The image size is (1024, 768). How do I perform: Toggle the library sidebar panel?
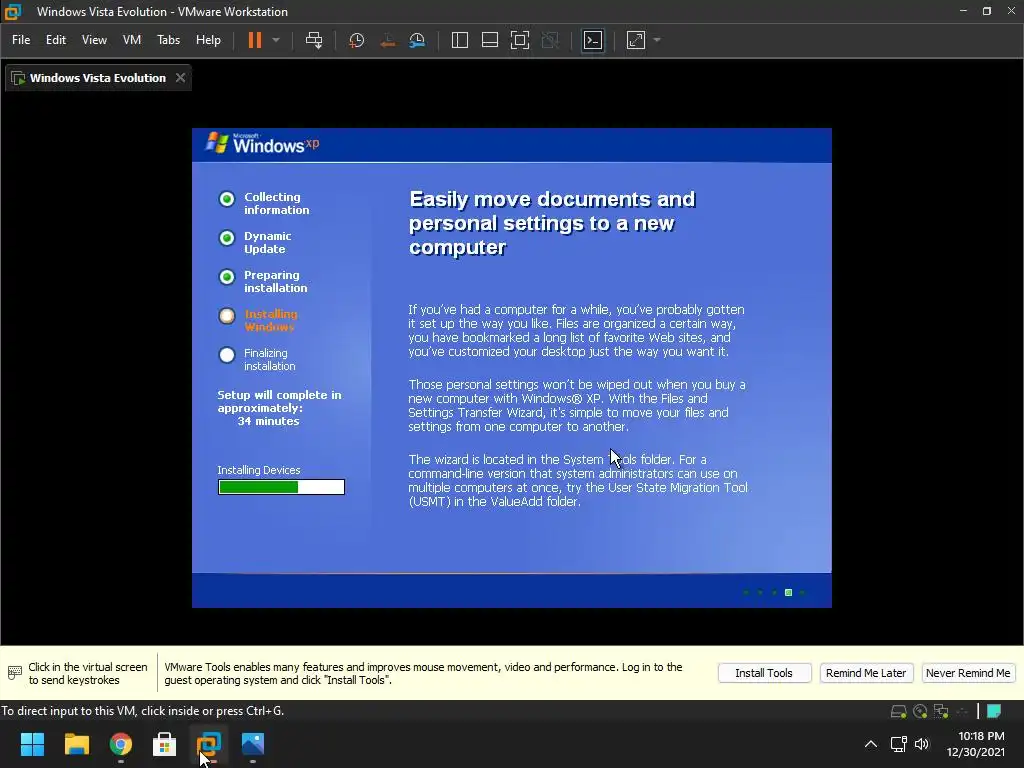[x=460, y=40]
